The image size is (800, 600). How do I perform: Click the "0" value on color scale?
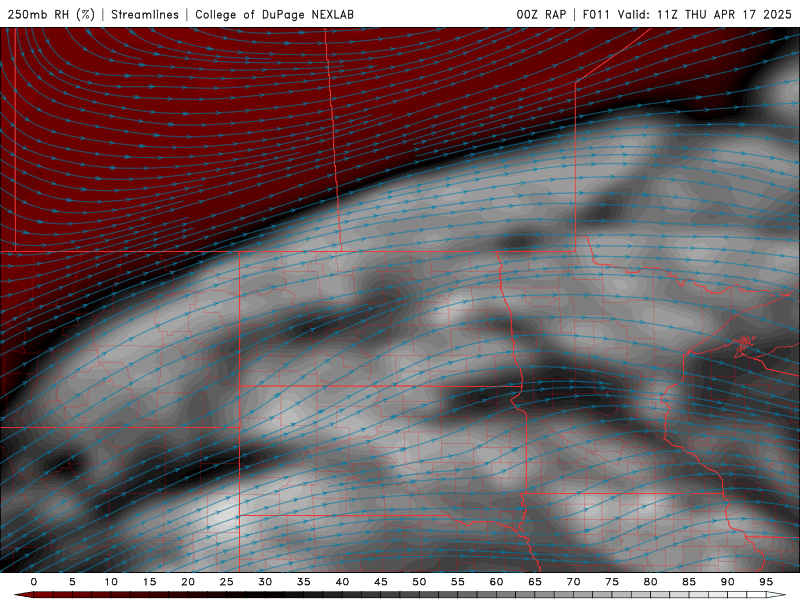click(x=34, y=582)
